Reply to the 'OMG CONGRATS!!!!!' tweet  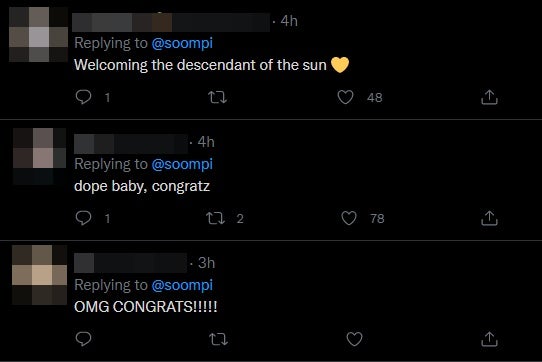tap(83, 339)
